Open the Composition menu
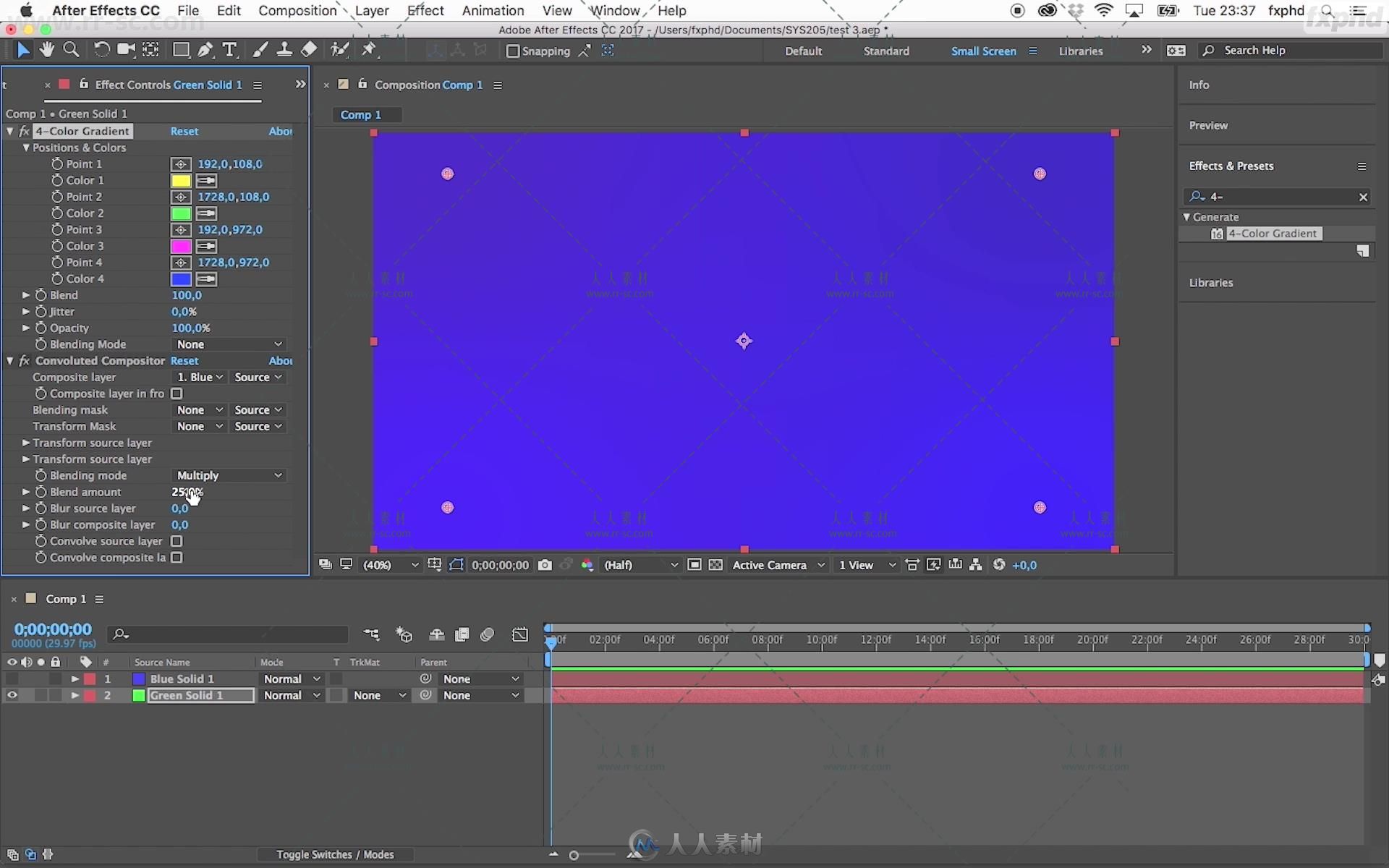 297,10
